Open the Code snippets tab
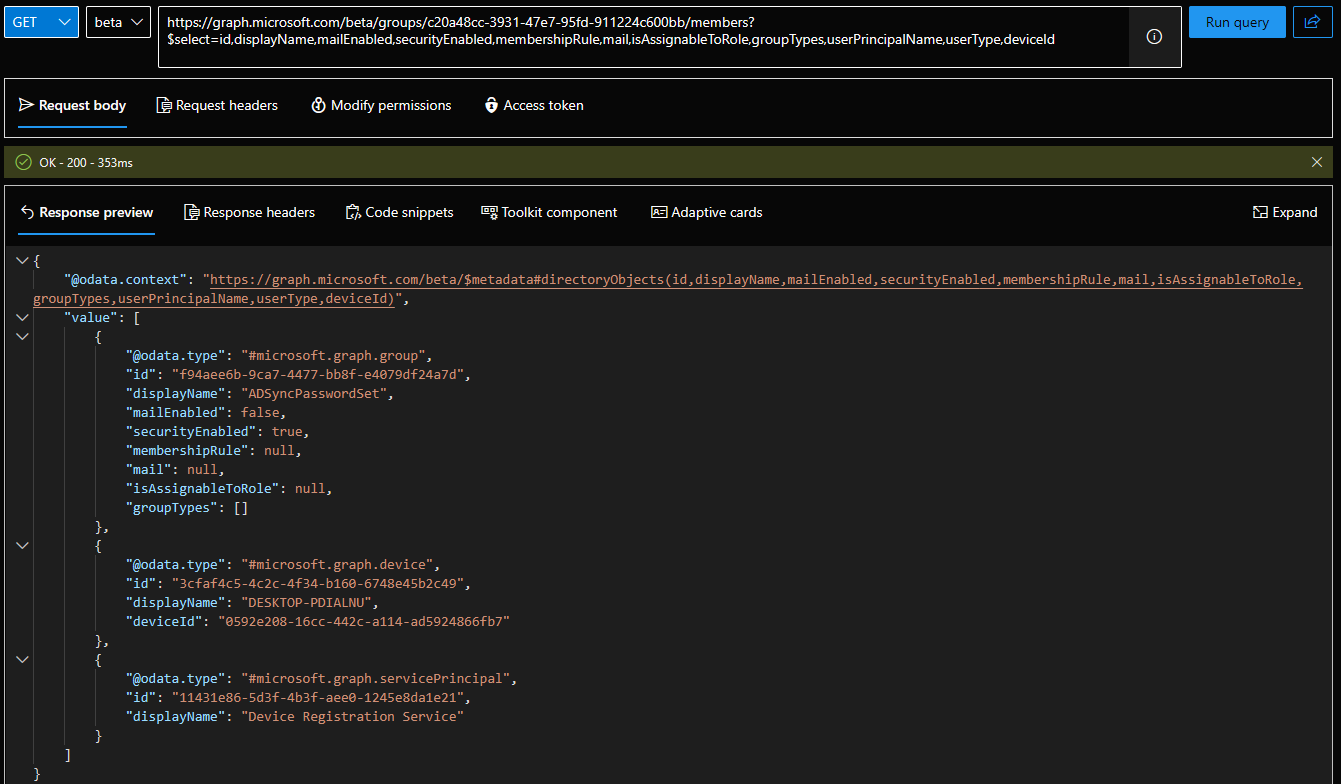Image resolution: width=1341 pixels, height=784 pixels. pyautogui.click(x=399, y=212)
